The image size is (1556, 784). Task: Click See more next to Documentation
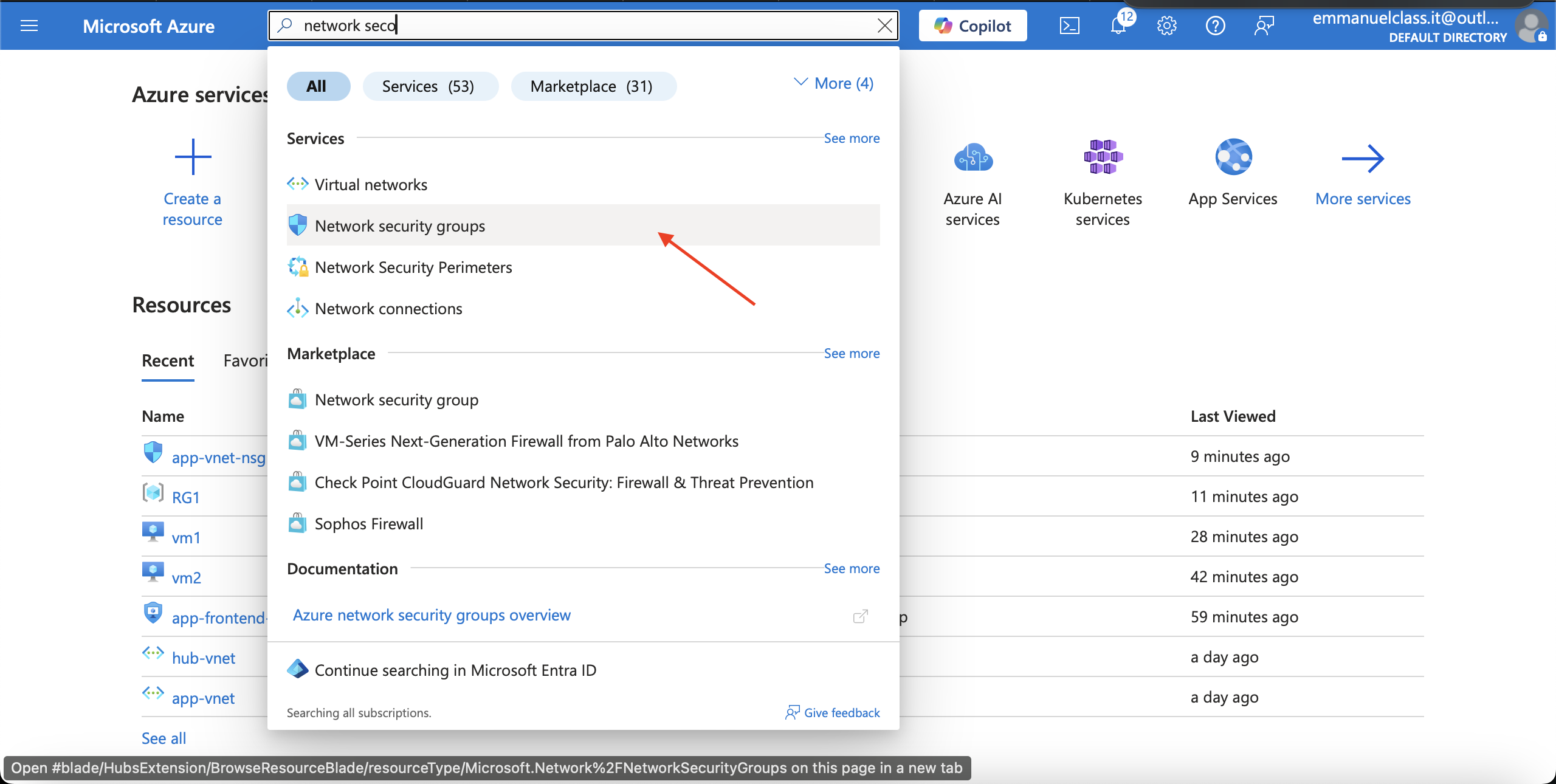tap(852, 568)
